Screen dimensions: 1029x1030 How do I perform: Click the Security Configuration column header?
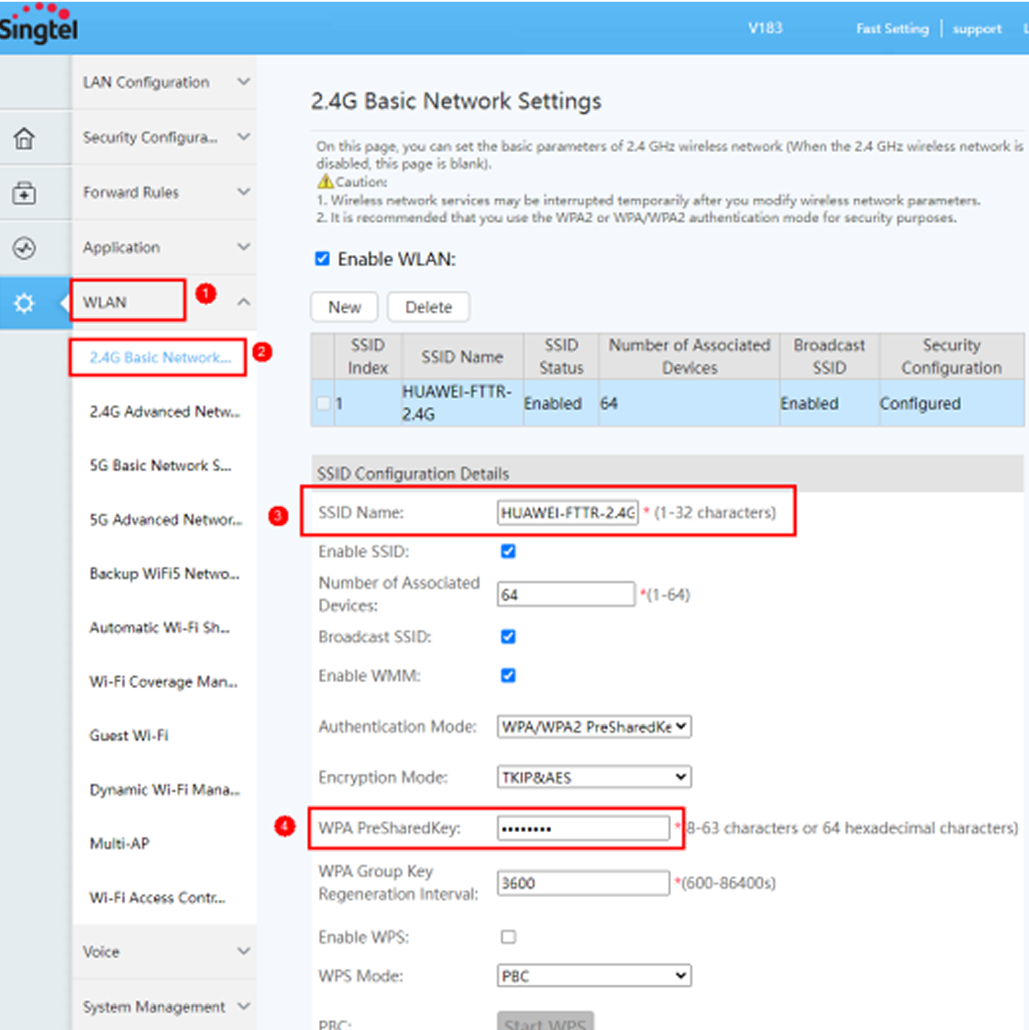coord(951,357)
